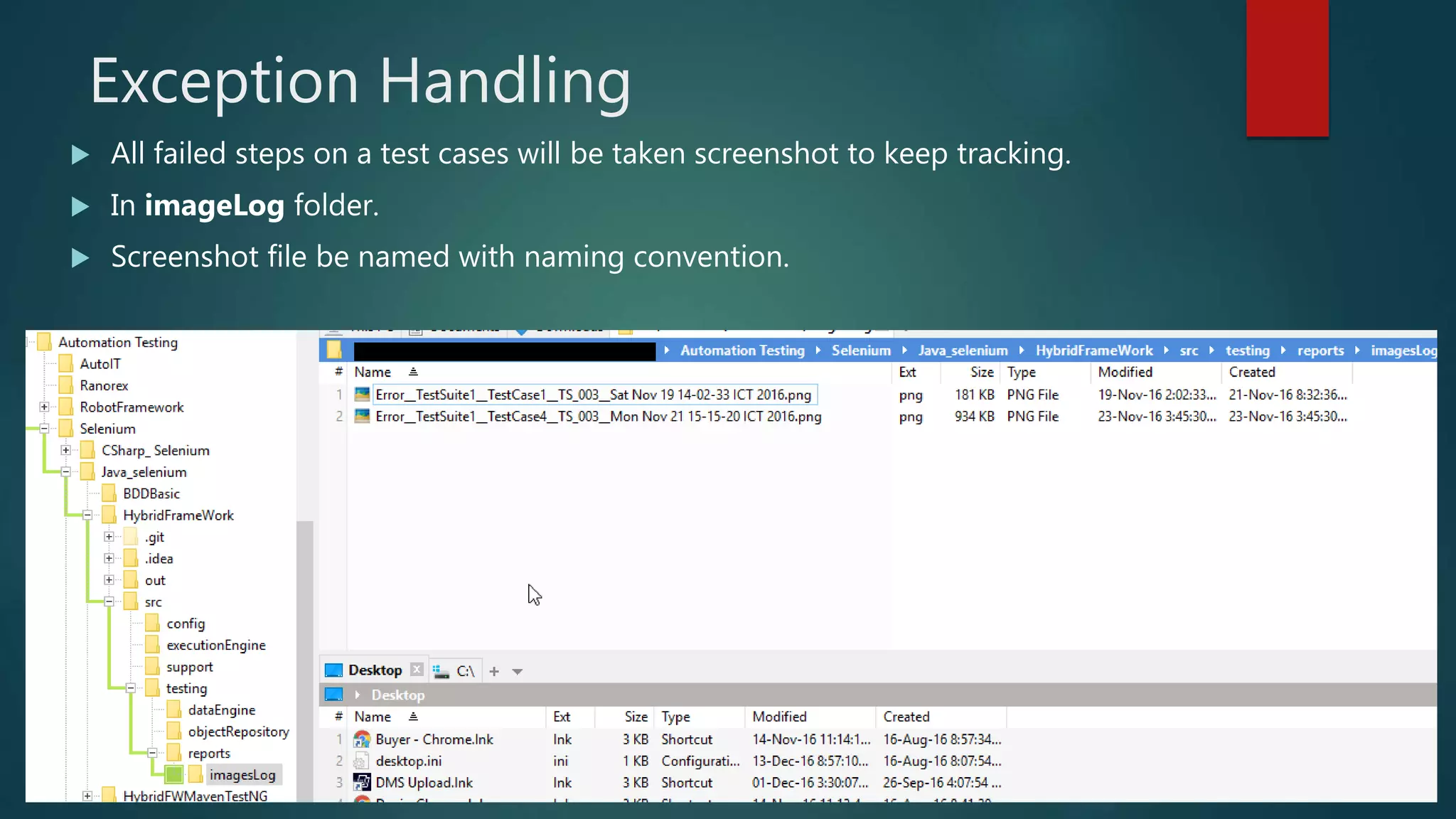Select the BDDBasic folder in tree
Viewport: 1456px width, 819px height.
point(151,493)
